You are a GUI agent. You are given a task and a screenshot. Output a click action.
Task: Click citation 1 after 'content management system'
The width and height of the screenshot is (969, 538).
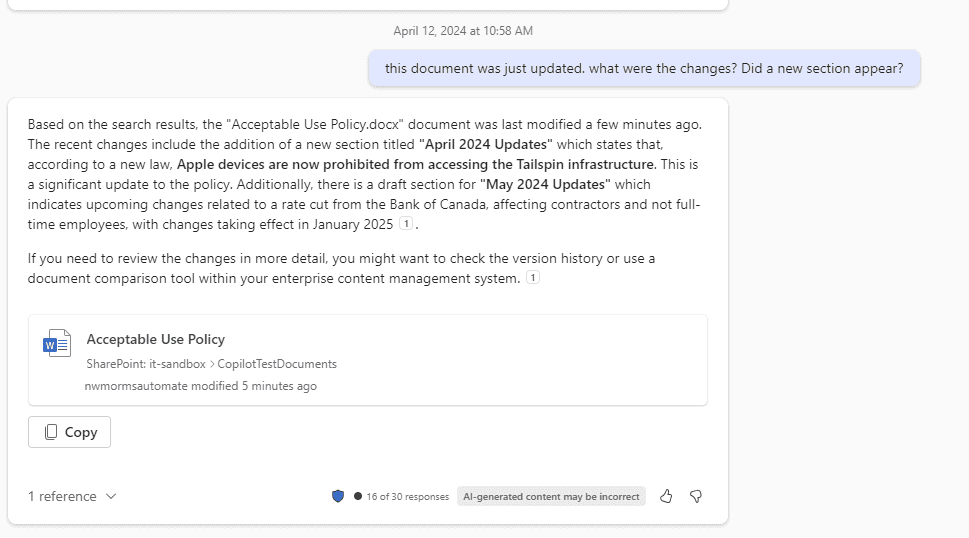(533, 277)
